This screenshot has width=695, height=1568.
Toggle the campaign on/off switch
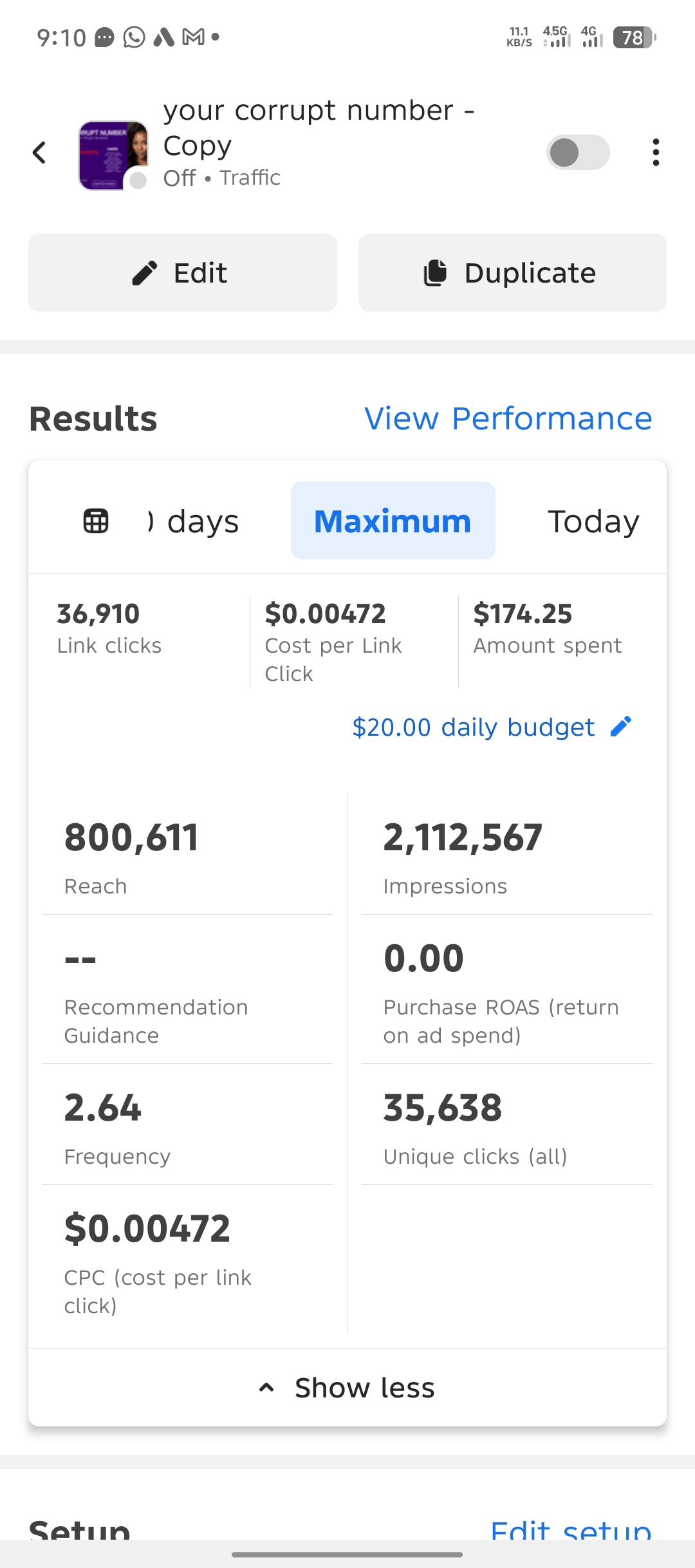tap(577, 153)
